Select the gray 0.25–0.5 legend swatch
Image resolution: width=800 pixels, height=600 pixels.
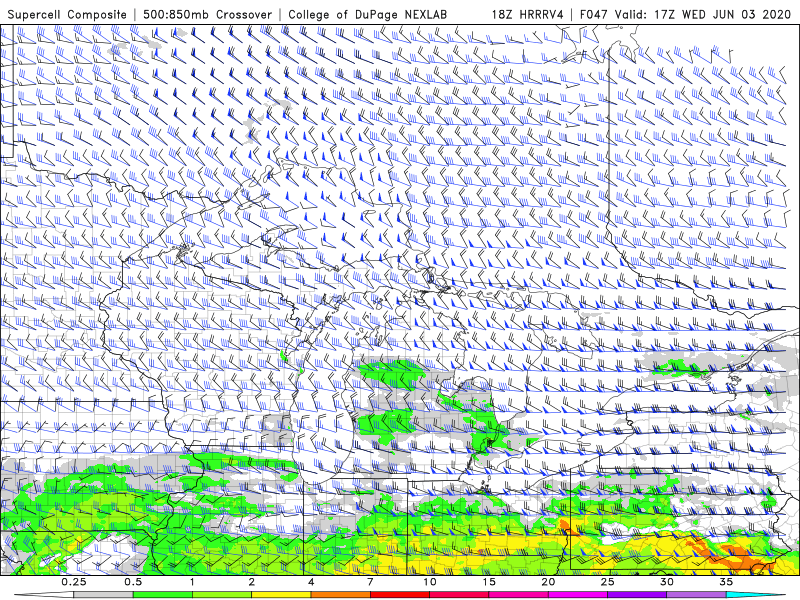coord(104,595)
